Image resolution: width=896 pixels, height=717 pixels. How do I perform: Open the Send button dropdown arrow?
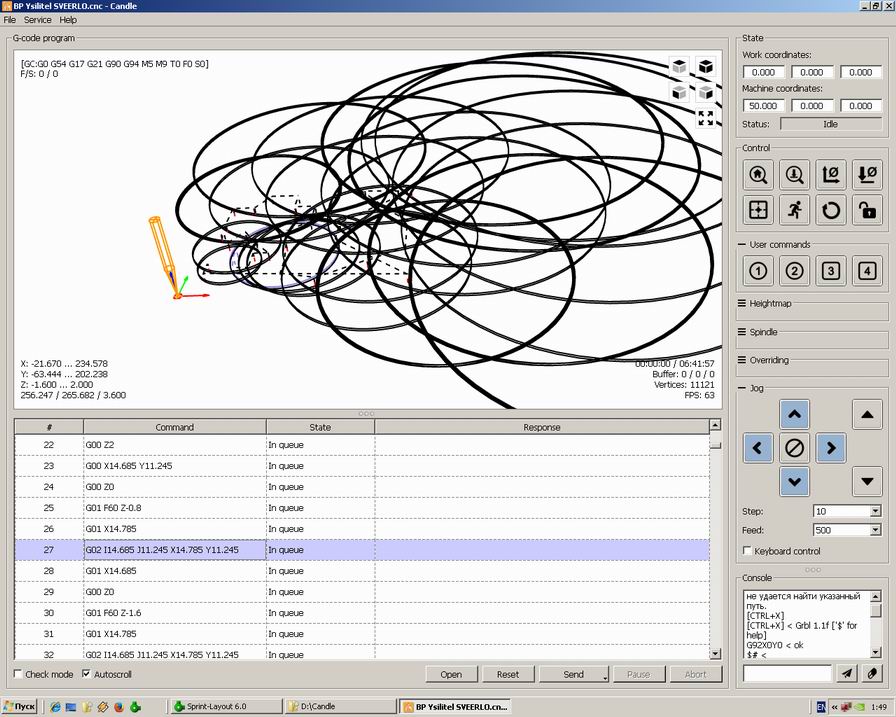(x=605, y=676)
